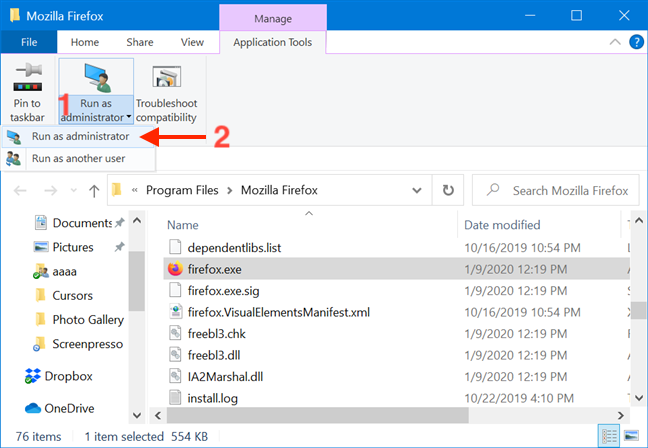Open the address bar history dropdown
The width and height of the screenshot is (648, 448).
(x=417, y=191)
